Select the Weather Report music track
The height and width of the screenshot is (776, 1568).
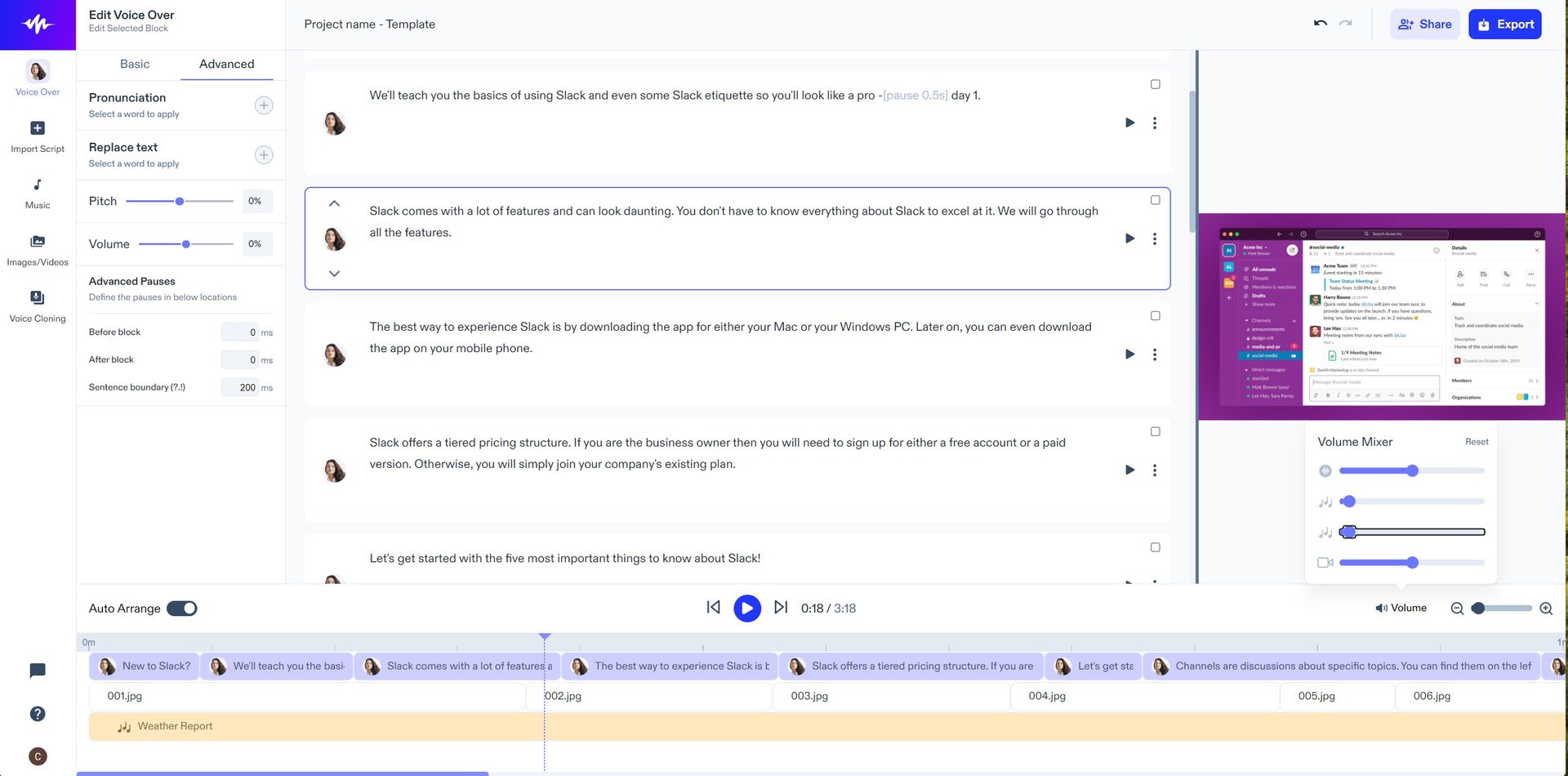(826, 726)
